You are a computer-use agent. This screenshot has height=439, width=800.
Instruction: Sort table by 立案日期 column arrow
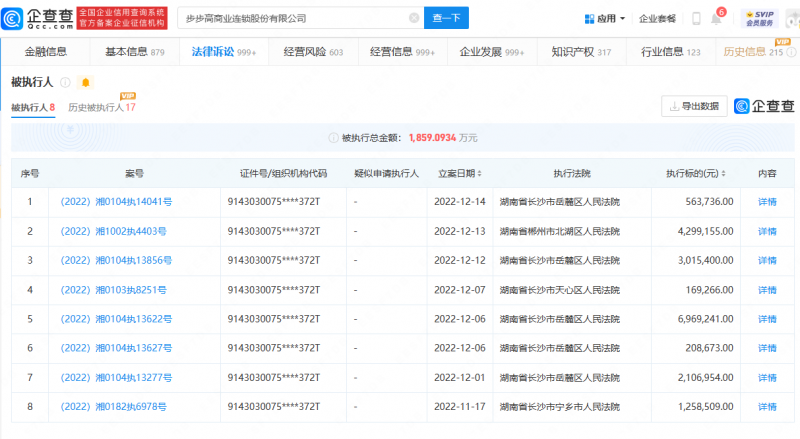click(x=485, y=173)
